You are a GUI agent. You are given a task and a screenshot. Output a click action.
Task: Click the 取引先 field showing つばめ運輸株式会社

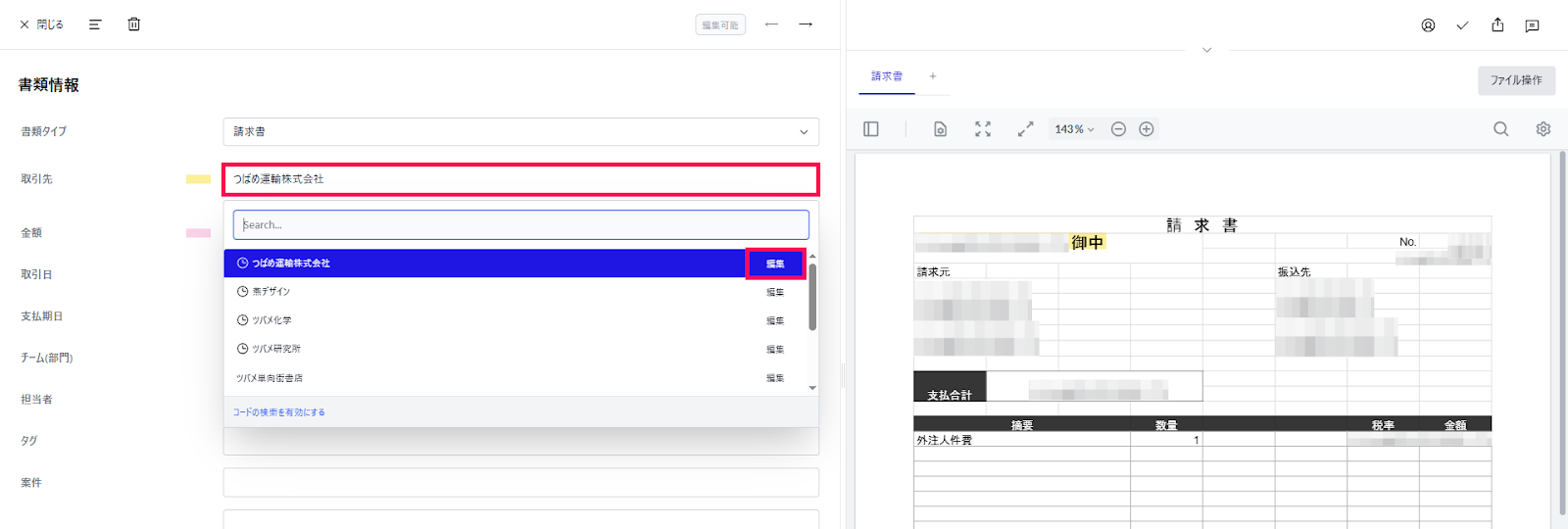pyautogui.click(x=520, y=179)
